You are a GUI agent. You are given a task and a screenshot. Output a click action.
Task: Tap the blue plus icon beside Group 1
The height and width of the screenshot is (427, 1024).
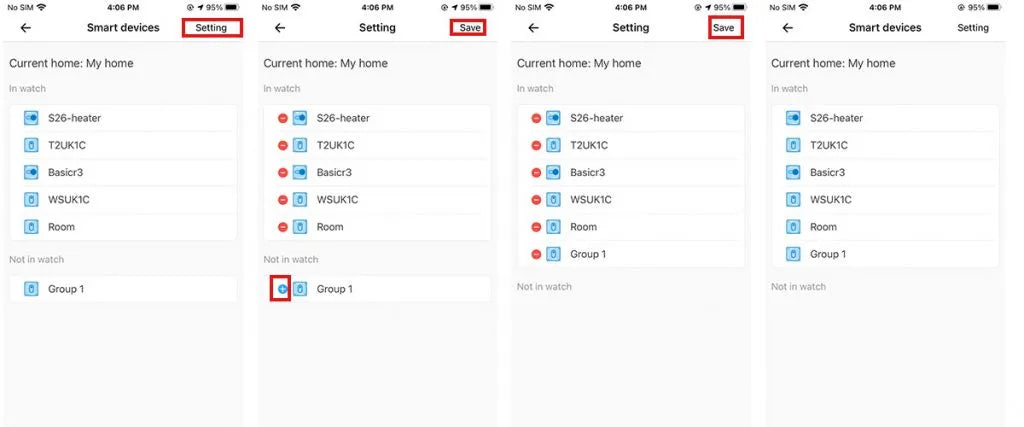[282, 289]
